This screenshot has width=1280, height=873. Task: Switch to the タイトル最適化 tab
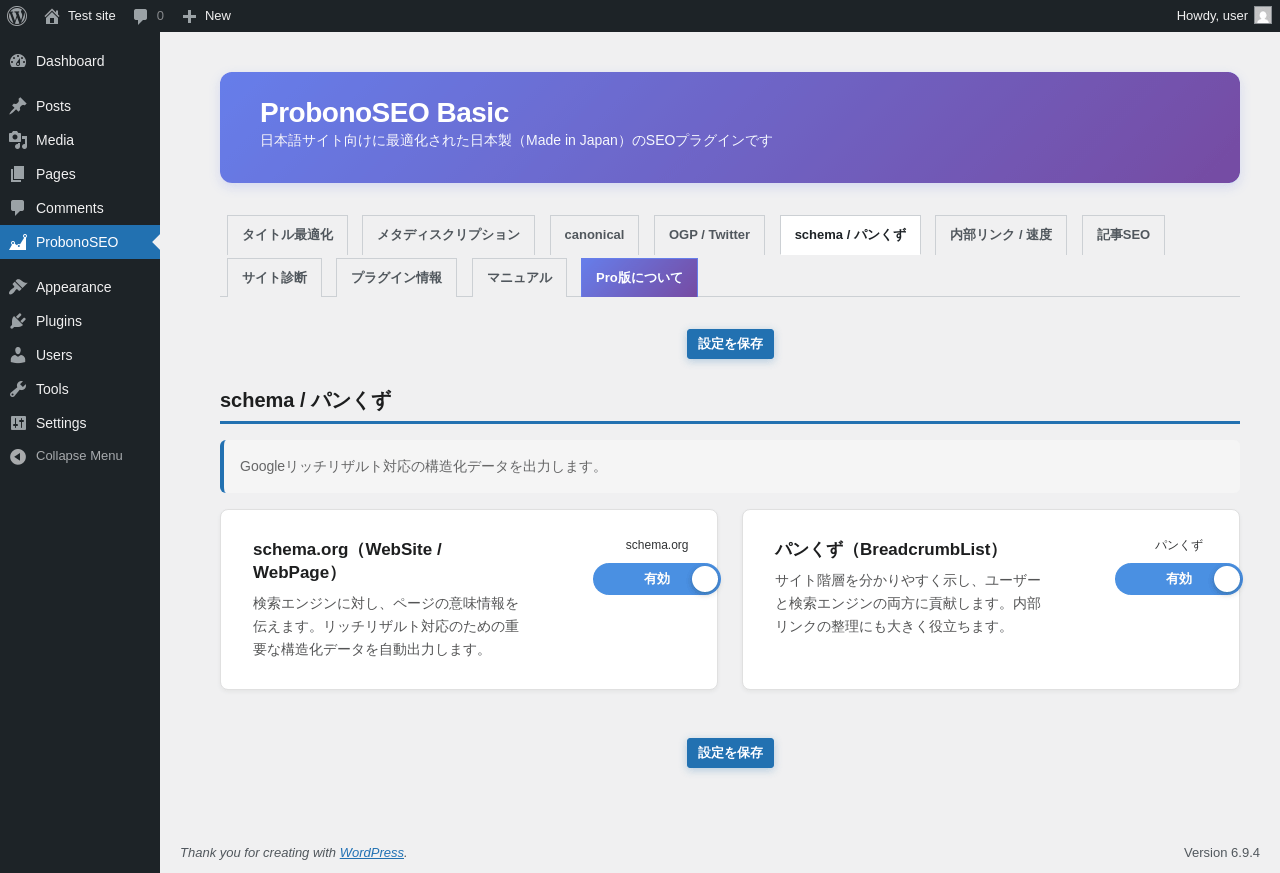tap(287, 235)
